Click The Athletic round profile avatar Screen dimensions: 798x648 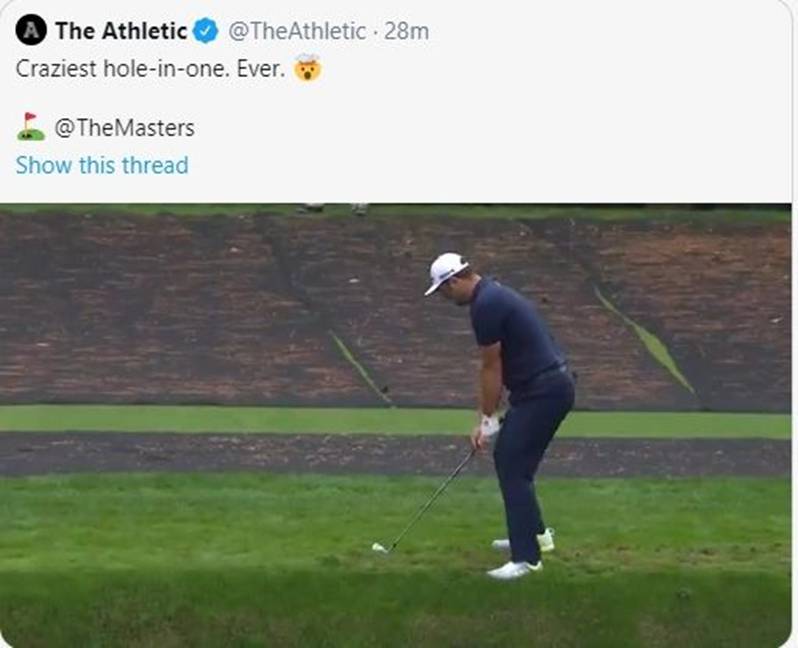coord(32,30)
